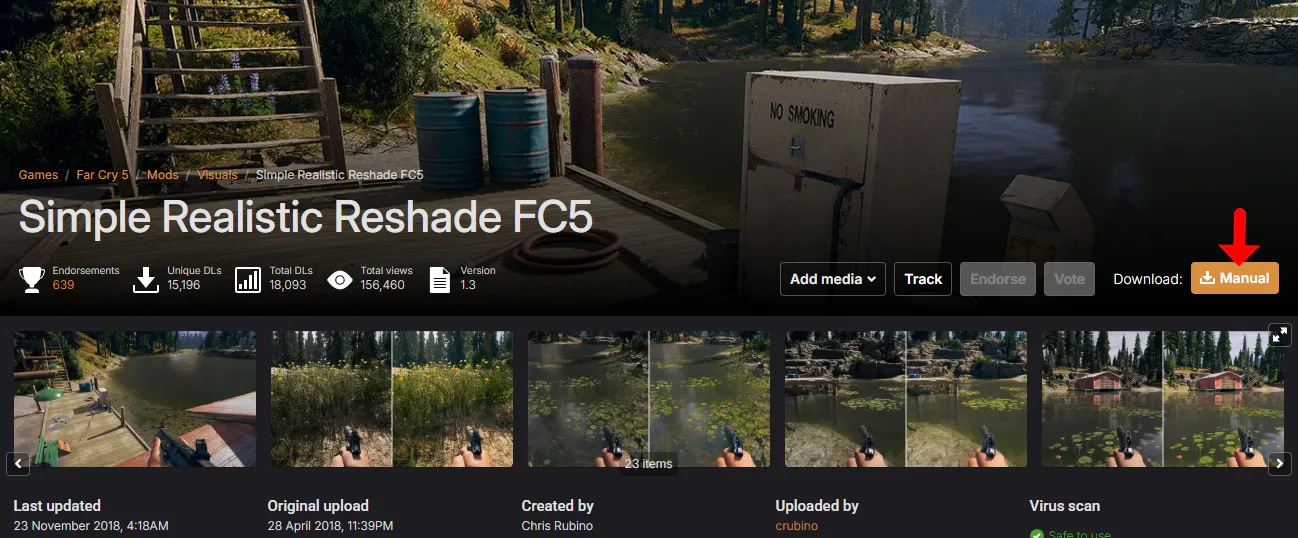Open the Visuals breadcrumb link
This screenshot has height=538, width=1298.
218,175
